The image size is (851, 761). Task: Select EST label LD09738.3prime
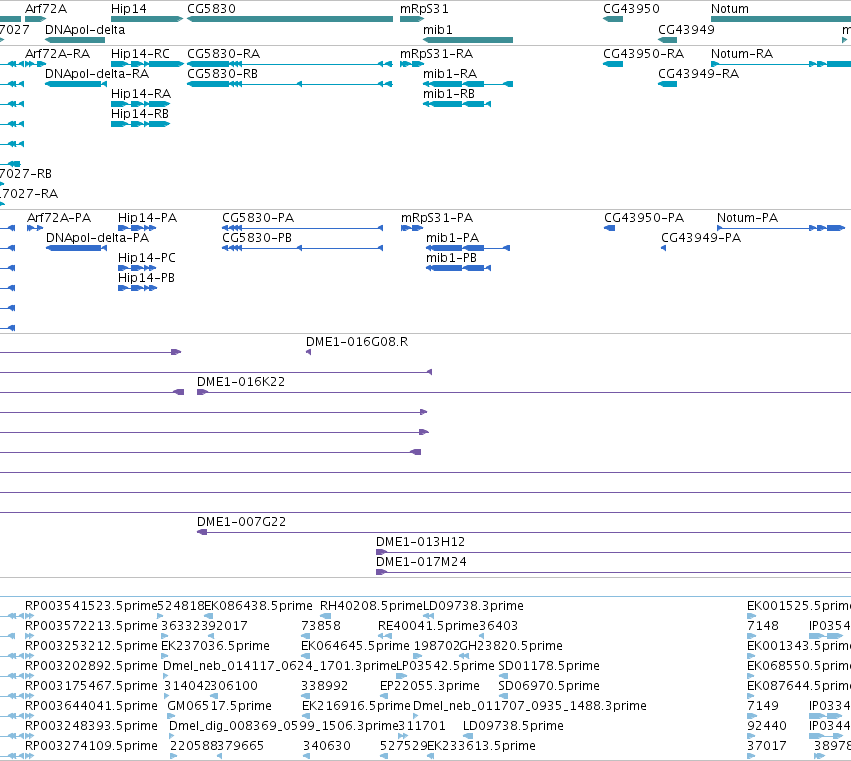point(473,605)
